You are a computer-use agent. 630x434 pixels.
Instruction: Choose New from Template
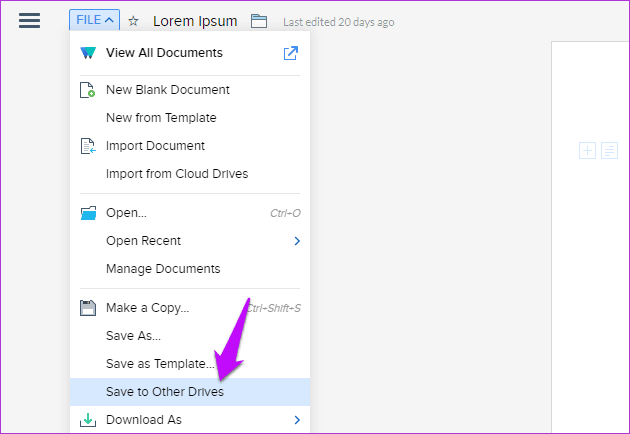(161, 118)
